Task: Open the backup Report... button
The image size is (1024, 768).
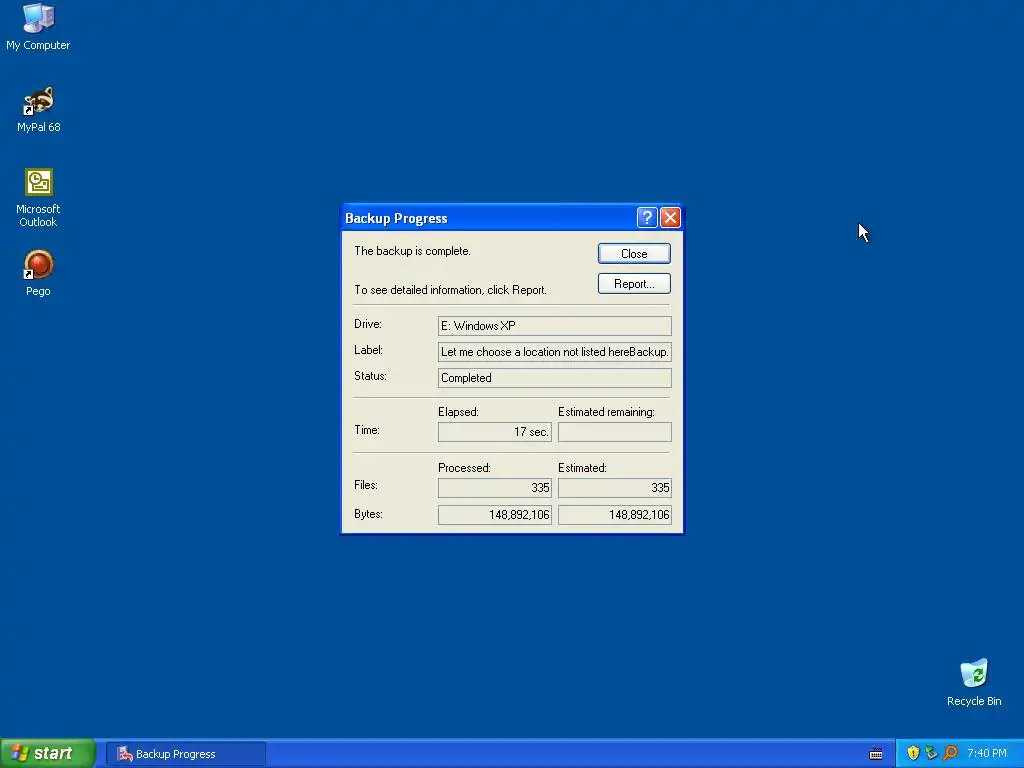Action: click(633, 283)
